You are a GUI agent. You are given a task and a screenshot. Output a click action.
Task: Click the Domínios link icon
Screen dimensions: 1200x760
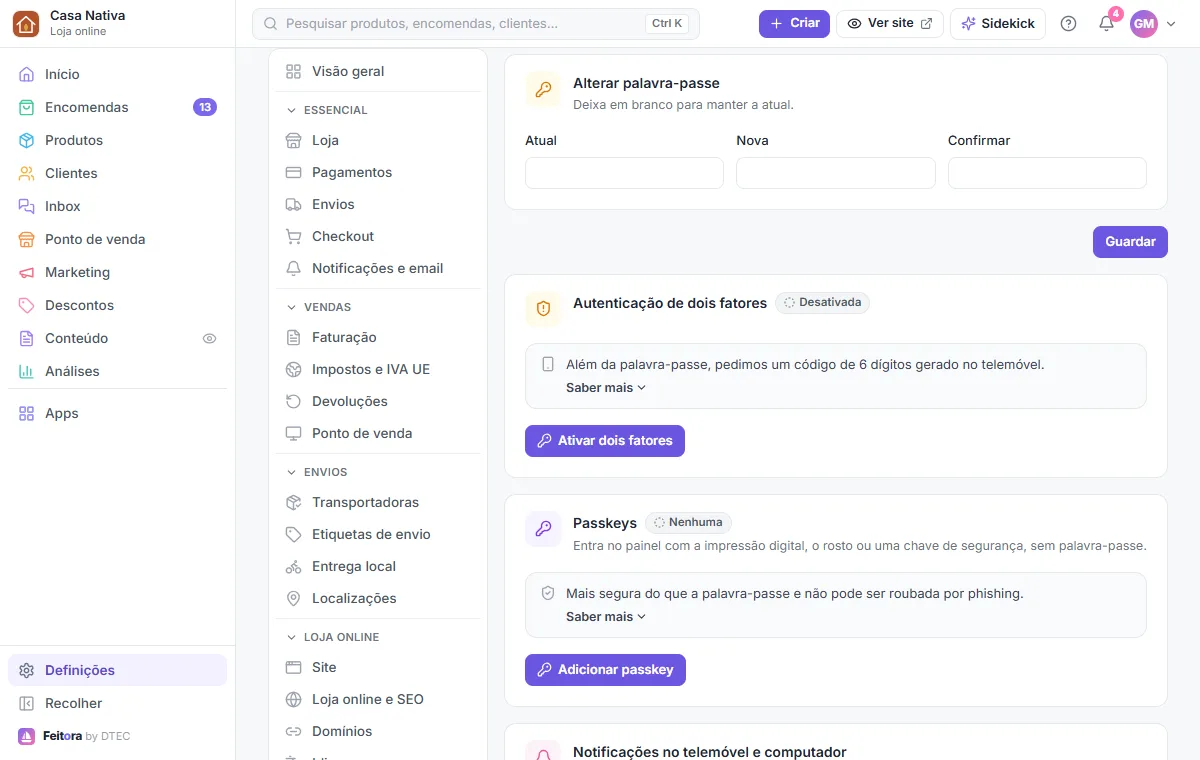293,731
